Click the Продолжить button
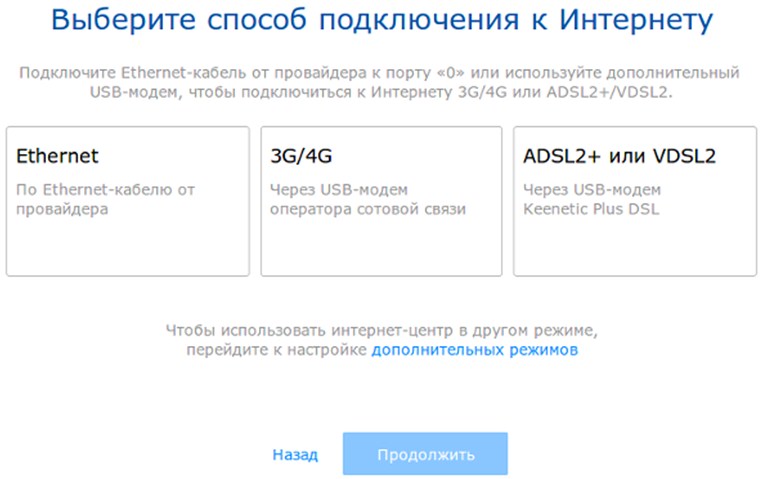 425,454
